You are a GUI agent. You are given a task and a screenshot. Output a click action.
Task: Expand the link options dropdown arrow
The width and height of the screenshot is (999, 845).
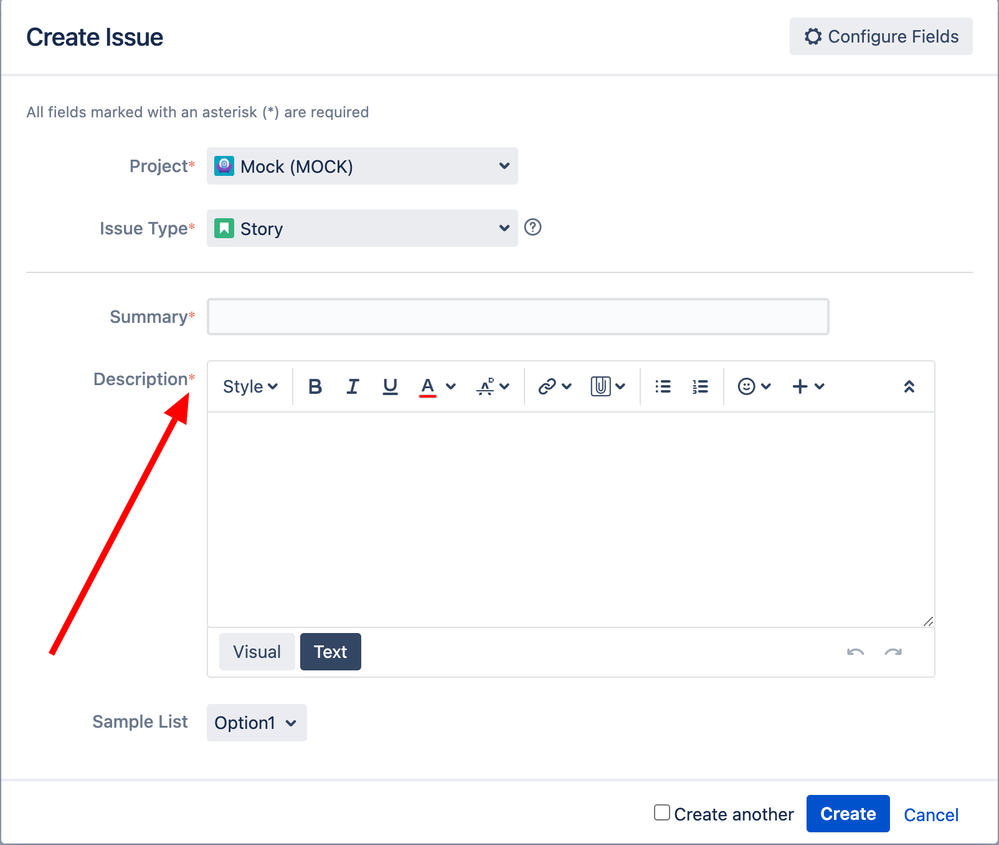(567, 386)
